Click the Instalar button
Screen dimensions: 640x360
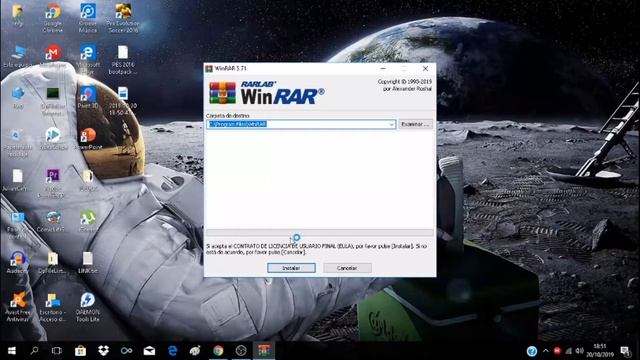pos(291,268)
